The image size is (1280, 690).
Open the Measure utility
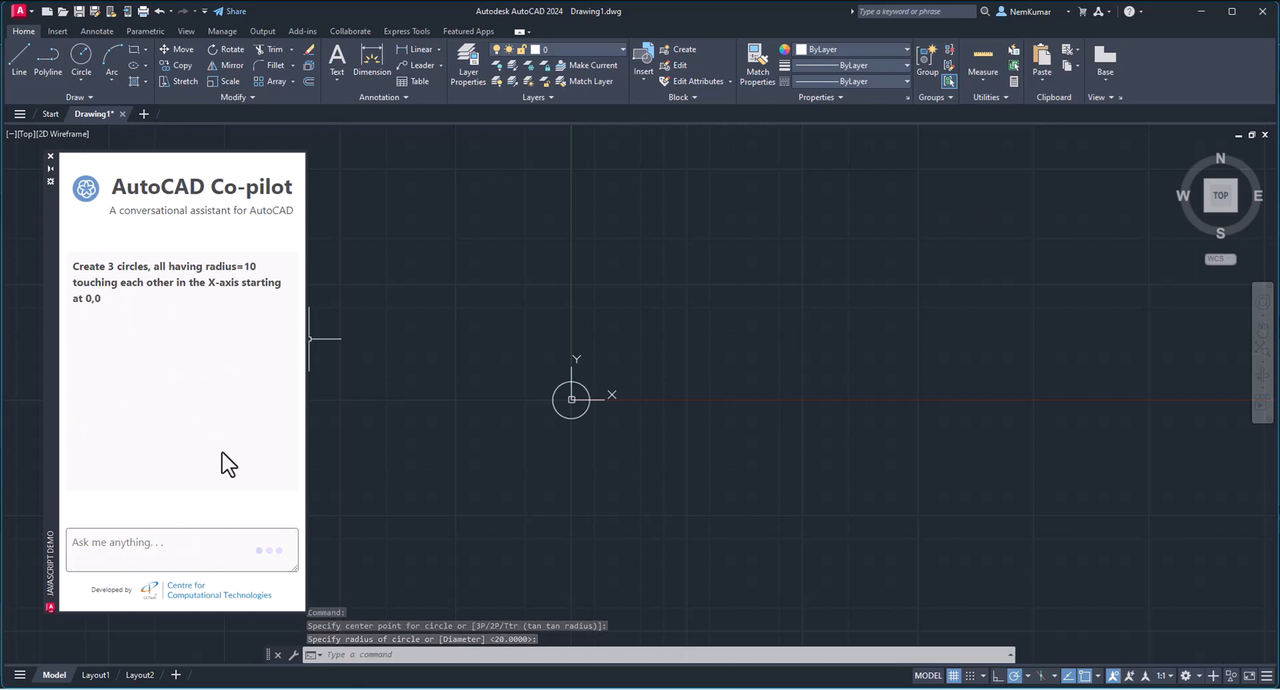(x=983, y=60)
